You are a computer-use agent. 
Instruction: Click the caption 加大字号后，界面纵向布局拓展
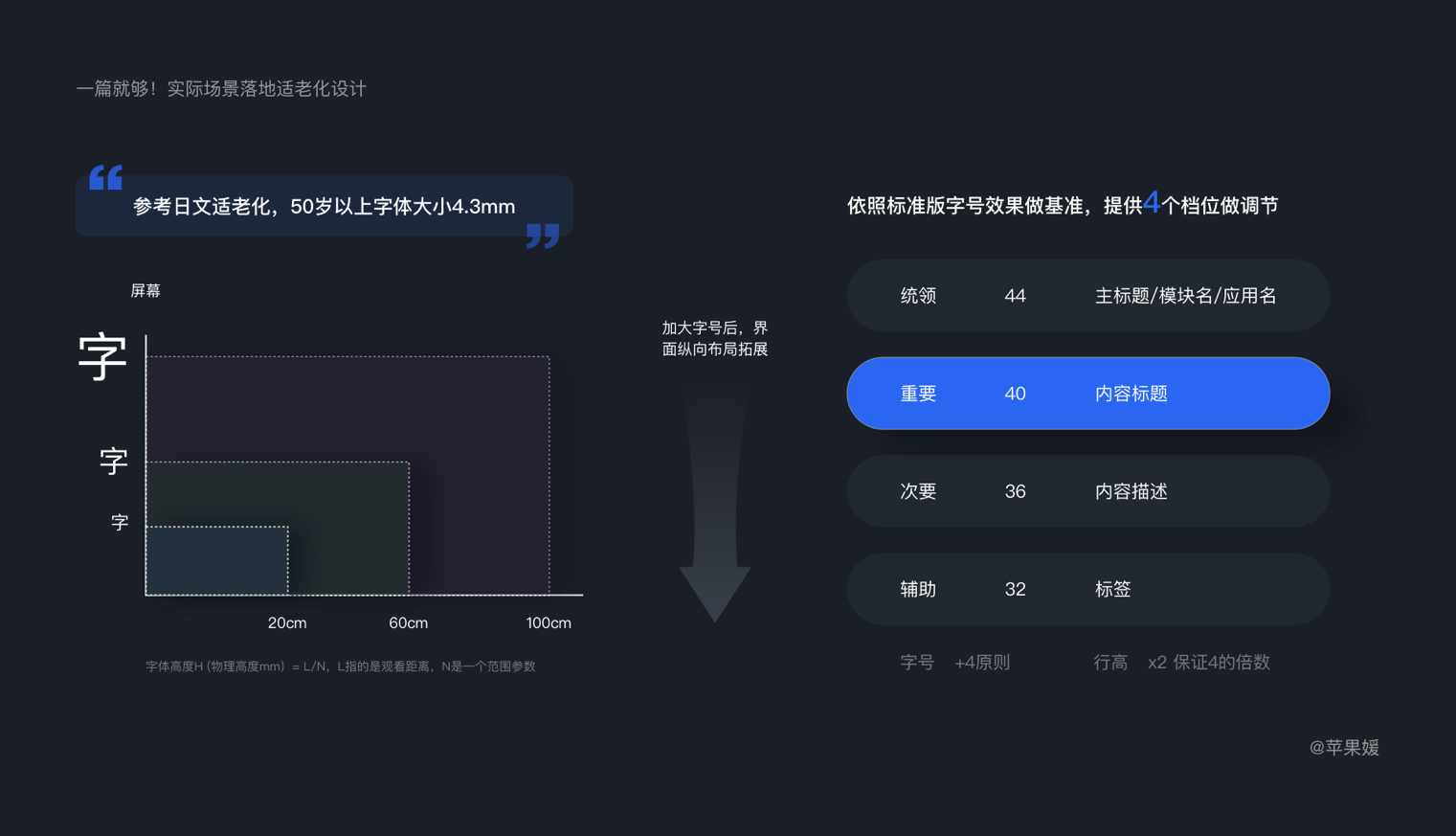[715, 339]
